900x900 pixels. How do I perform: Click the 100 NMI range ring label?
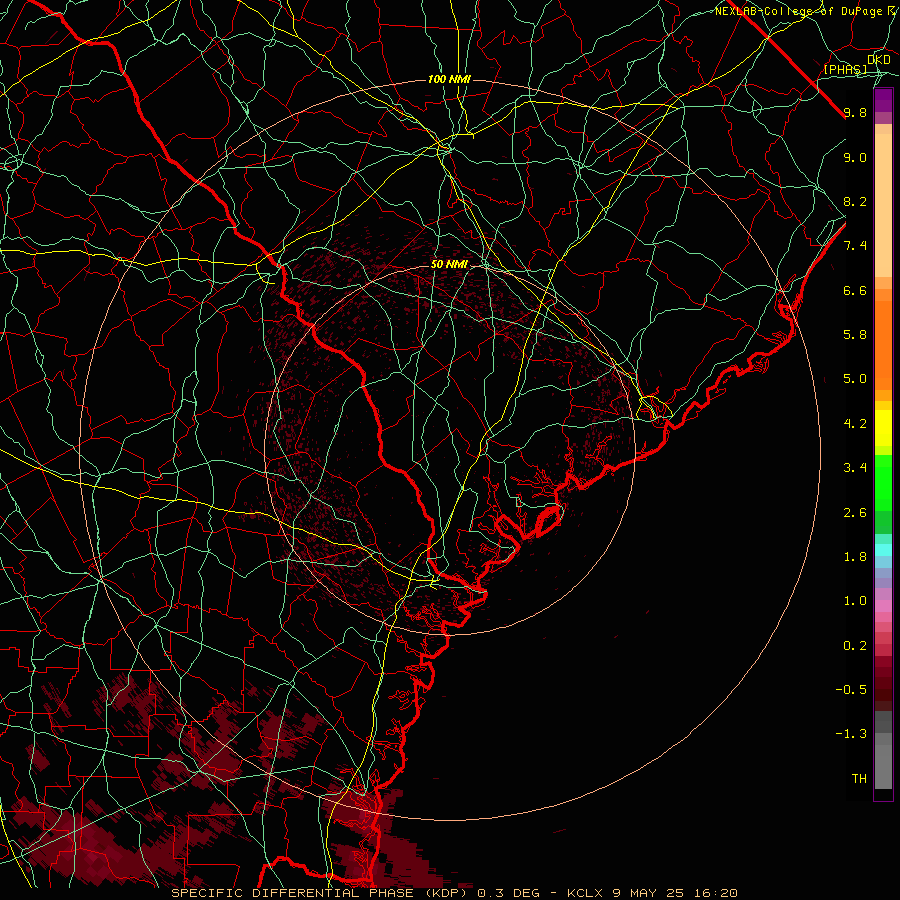[x=449, y=79]
